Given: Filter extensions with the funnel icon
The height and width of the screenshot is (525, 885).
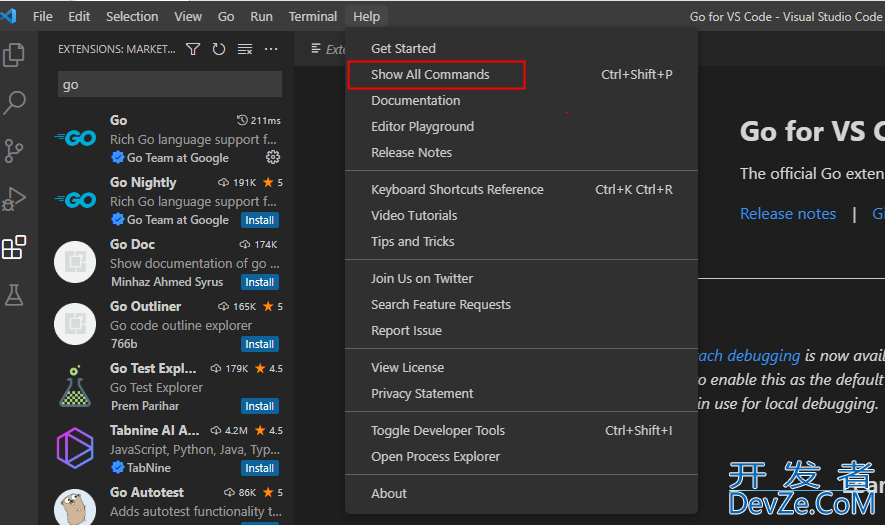Looking at the screenshot, I should (193, 49).
